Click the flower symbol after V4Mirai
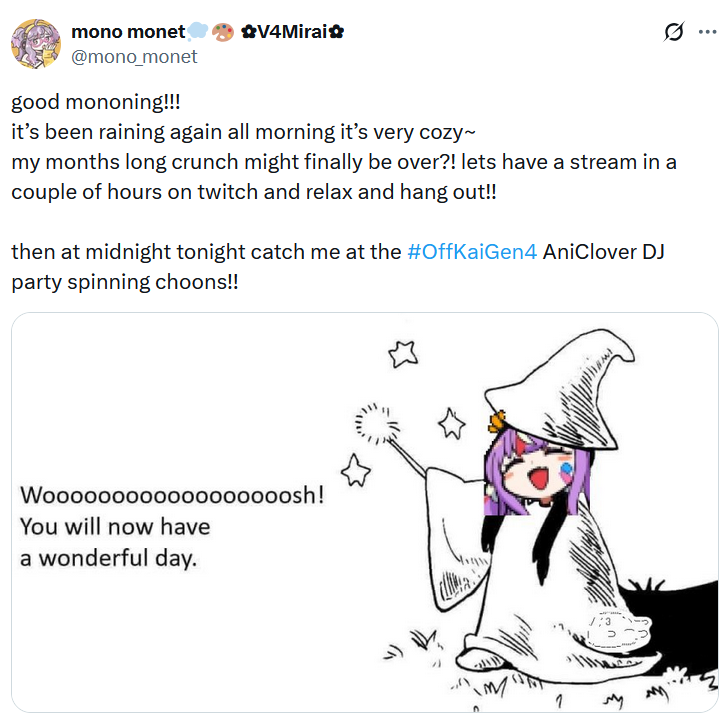Viewport: 728px width, 715px height. point(336,32)
